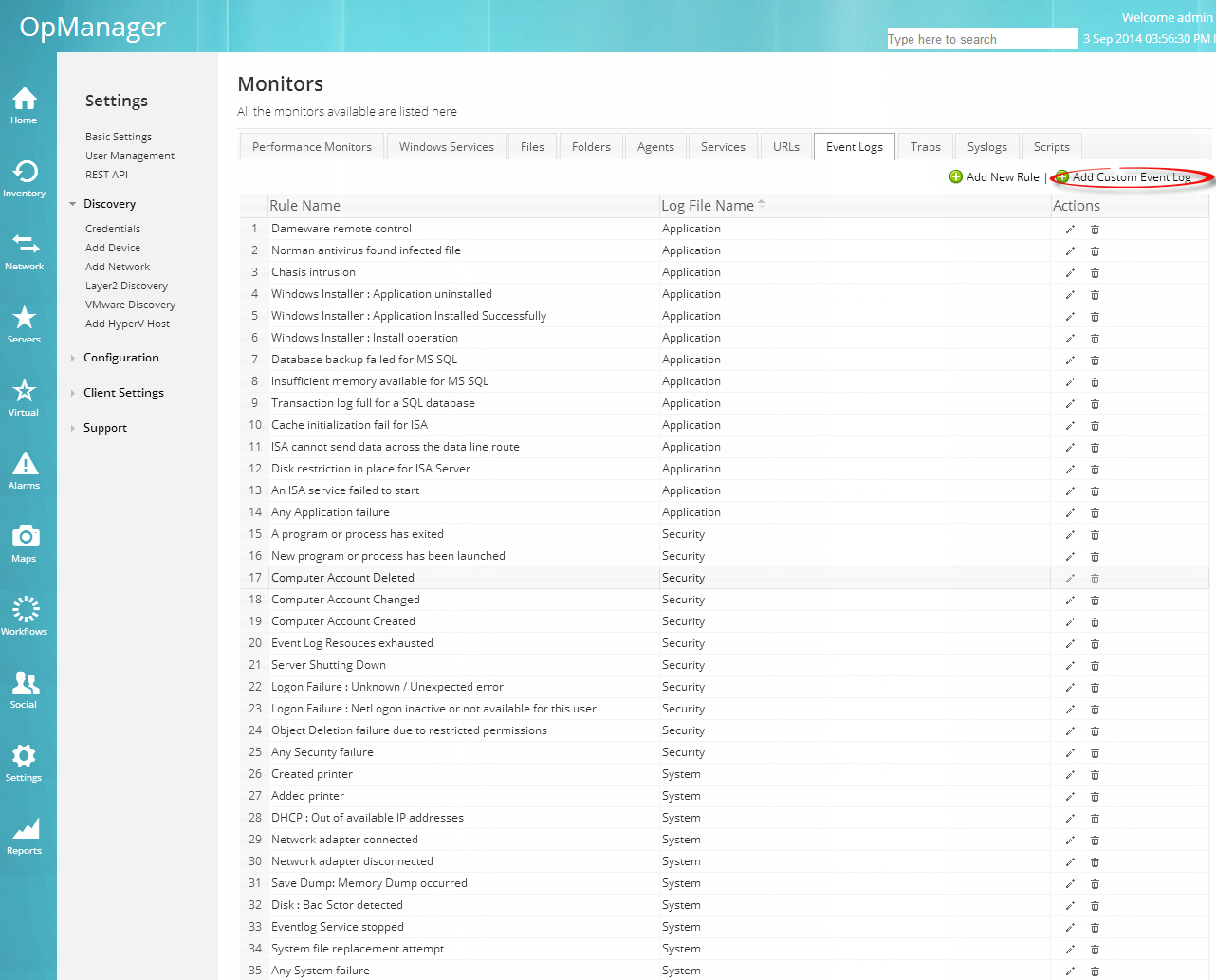Edit the Dameware remote control rule
1216x980 pixels.
tap(1070, 230)
